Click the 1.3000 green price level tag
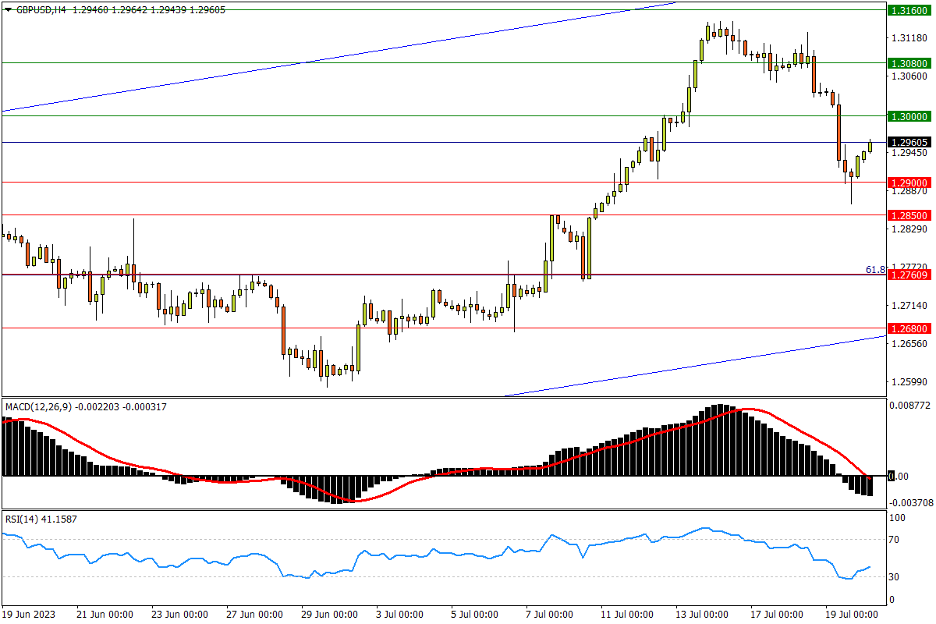Viewport: 936px width, 624px height. (x=908, y=116)
